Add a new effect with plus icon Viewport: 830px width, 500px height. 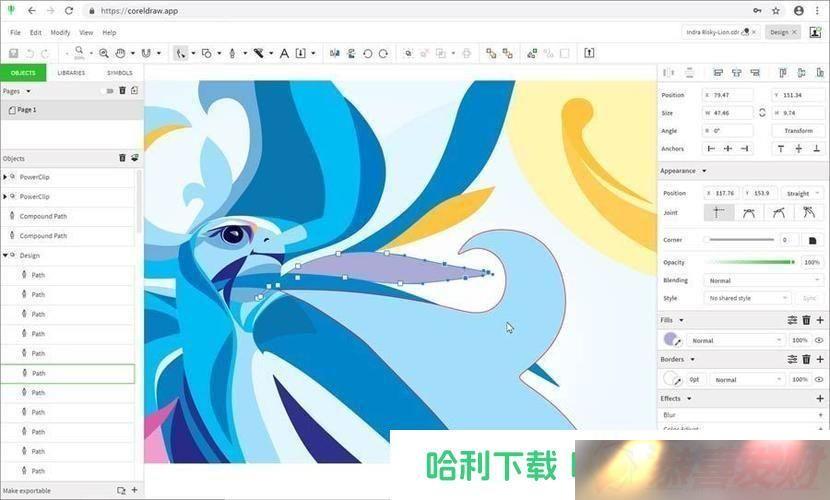point(820,398)
